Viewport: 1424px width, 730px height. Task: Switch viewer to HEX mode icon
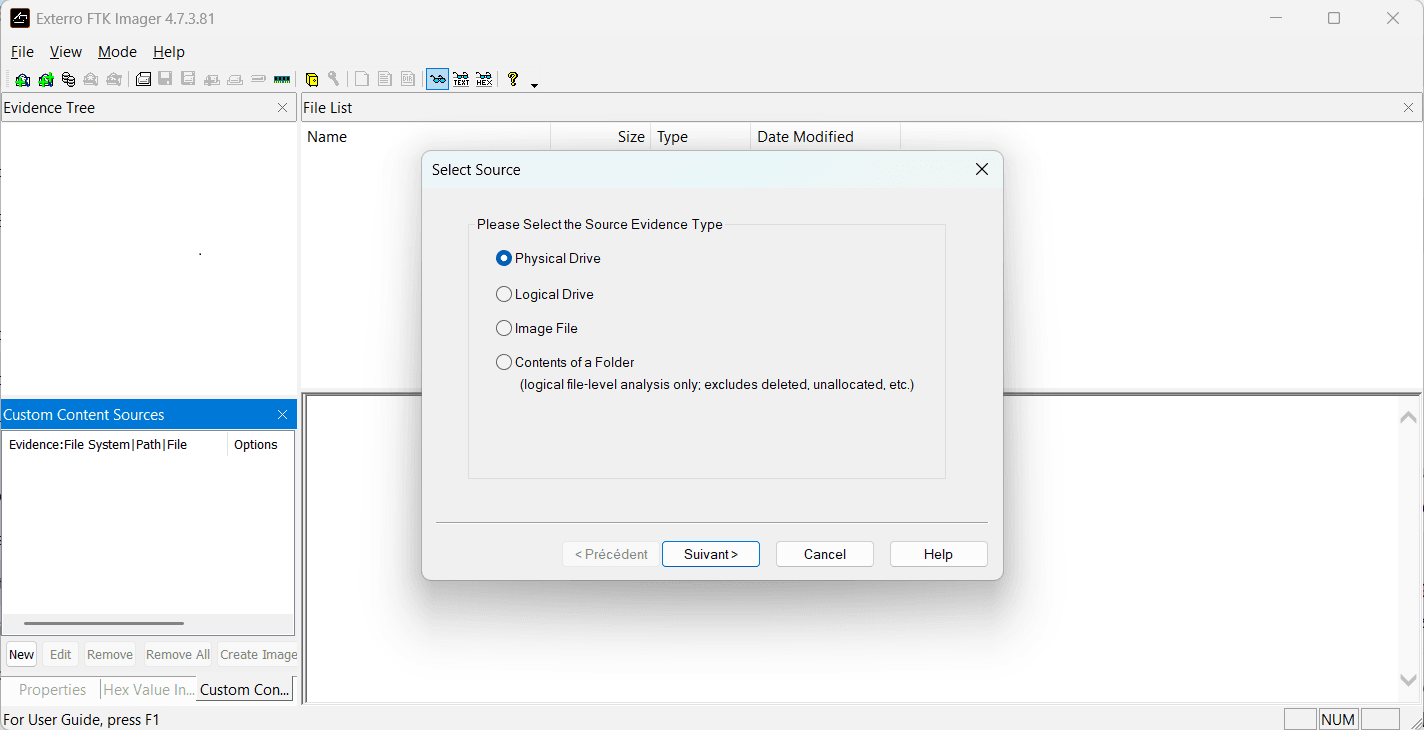pos(484,79)
